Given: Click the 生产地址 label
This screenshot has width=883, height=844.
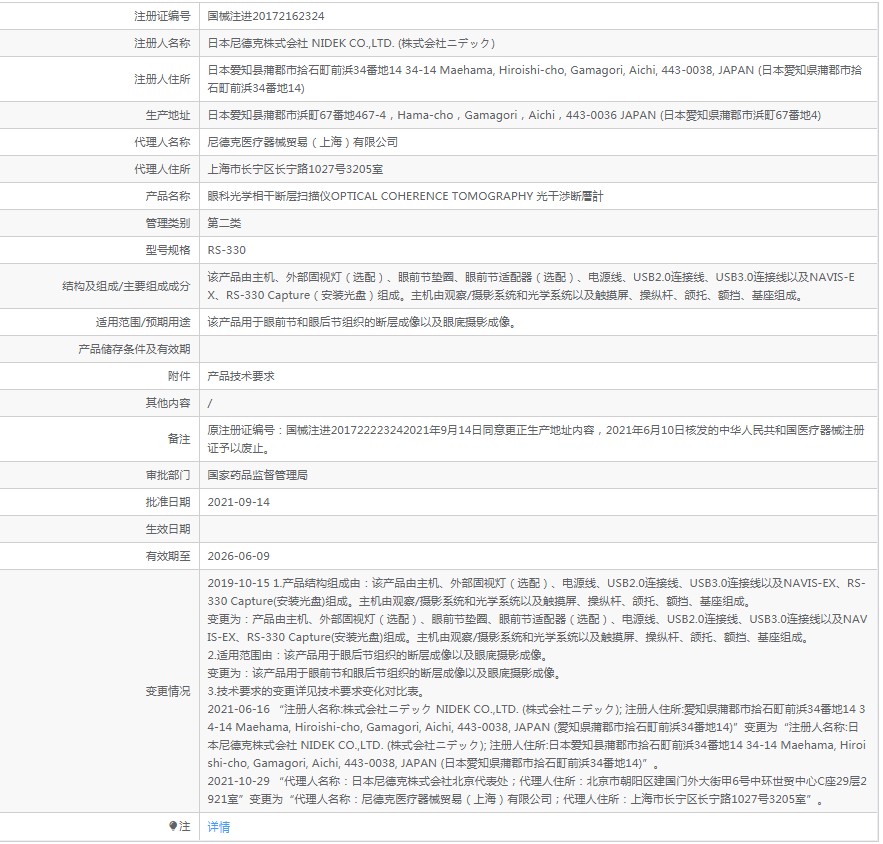Looking at the screenshot, I should click(168, 115).
